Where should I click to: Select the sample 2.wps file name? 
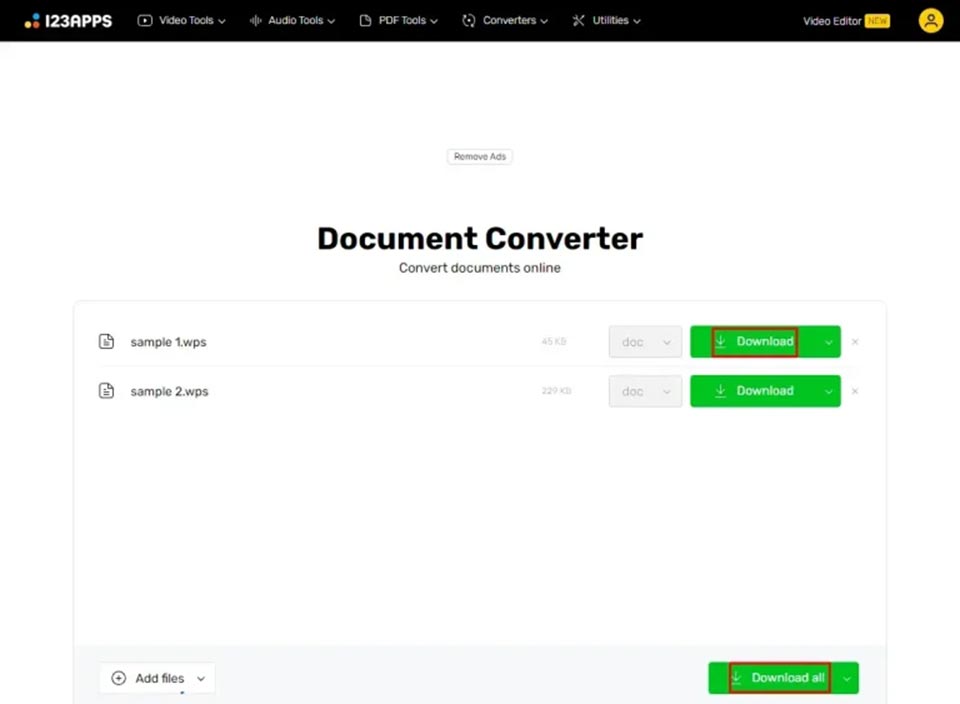point(170,391)
